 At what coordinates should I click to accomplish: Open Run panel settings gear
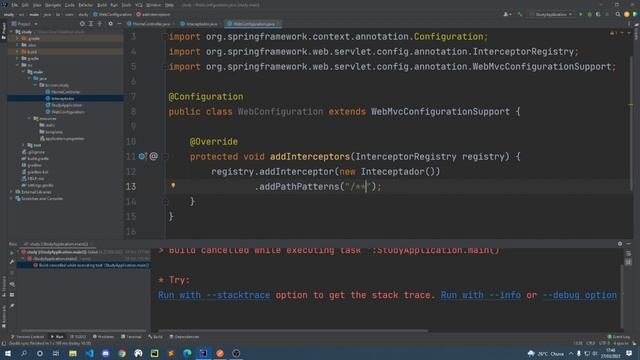click(x=620, y=244)
